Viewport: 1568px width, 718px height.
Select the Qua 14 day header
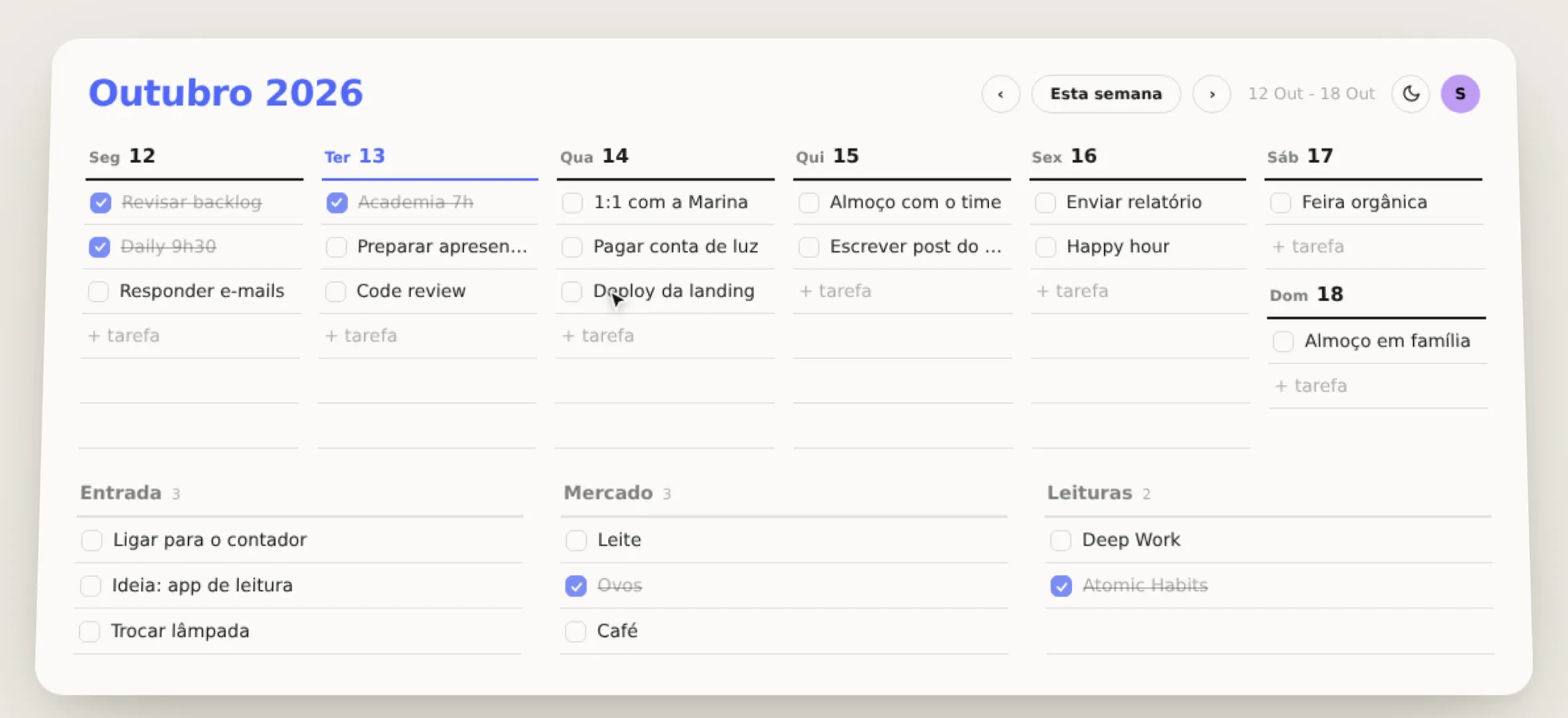594,156
